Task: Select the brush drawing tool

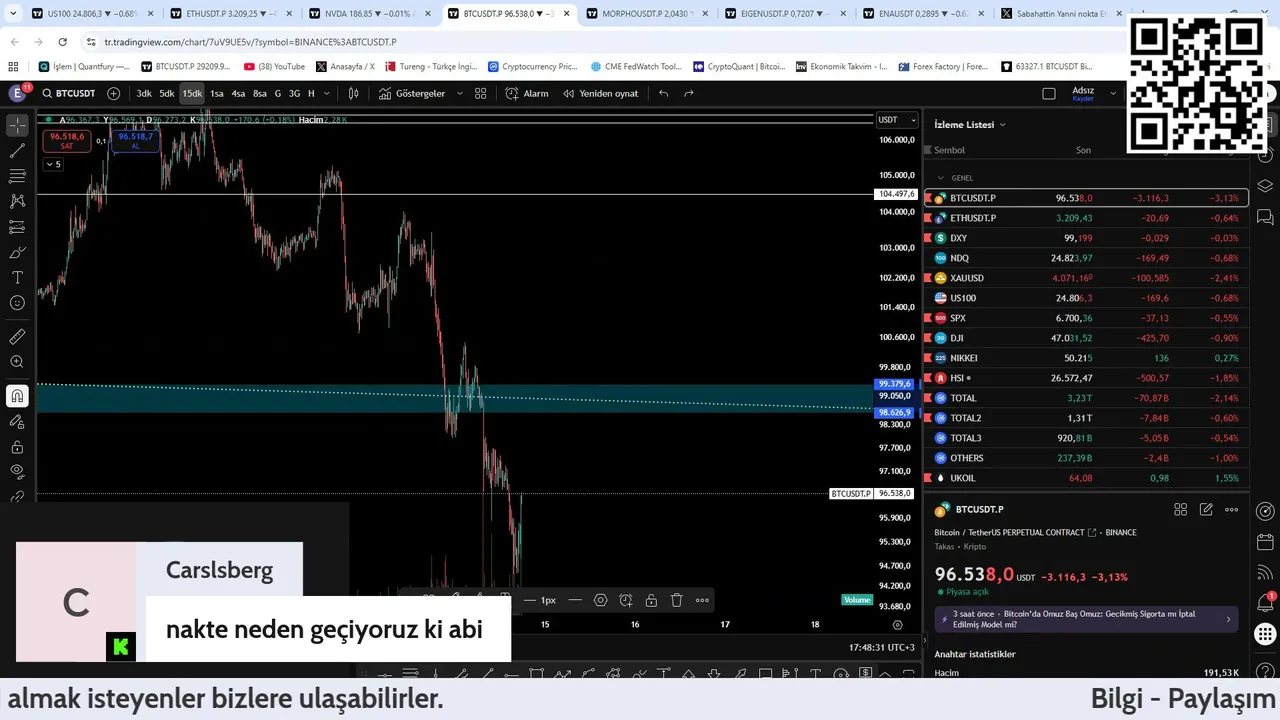Action: [17, 252]
